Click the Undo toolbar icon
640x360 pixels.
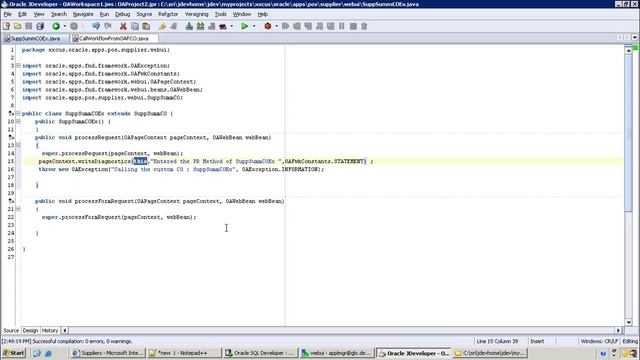[x=96, y=26]
